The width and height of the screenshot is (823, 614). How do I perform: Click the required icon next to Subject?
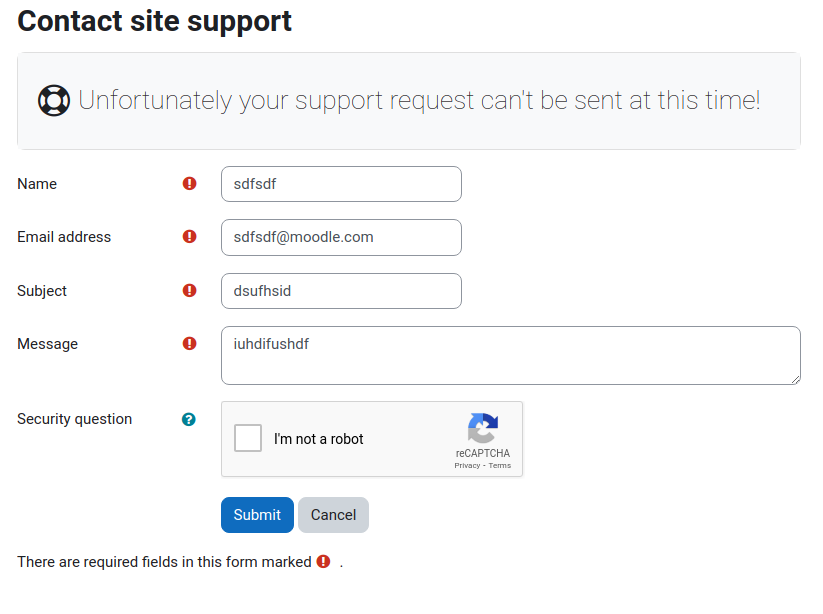[189, 290]
